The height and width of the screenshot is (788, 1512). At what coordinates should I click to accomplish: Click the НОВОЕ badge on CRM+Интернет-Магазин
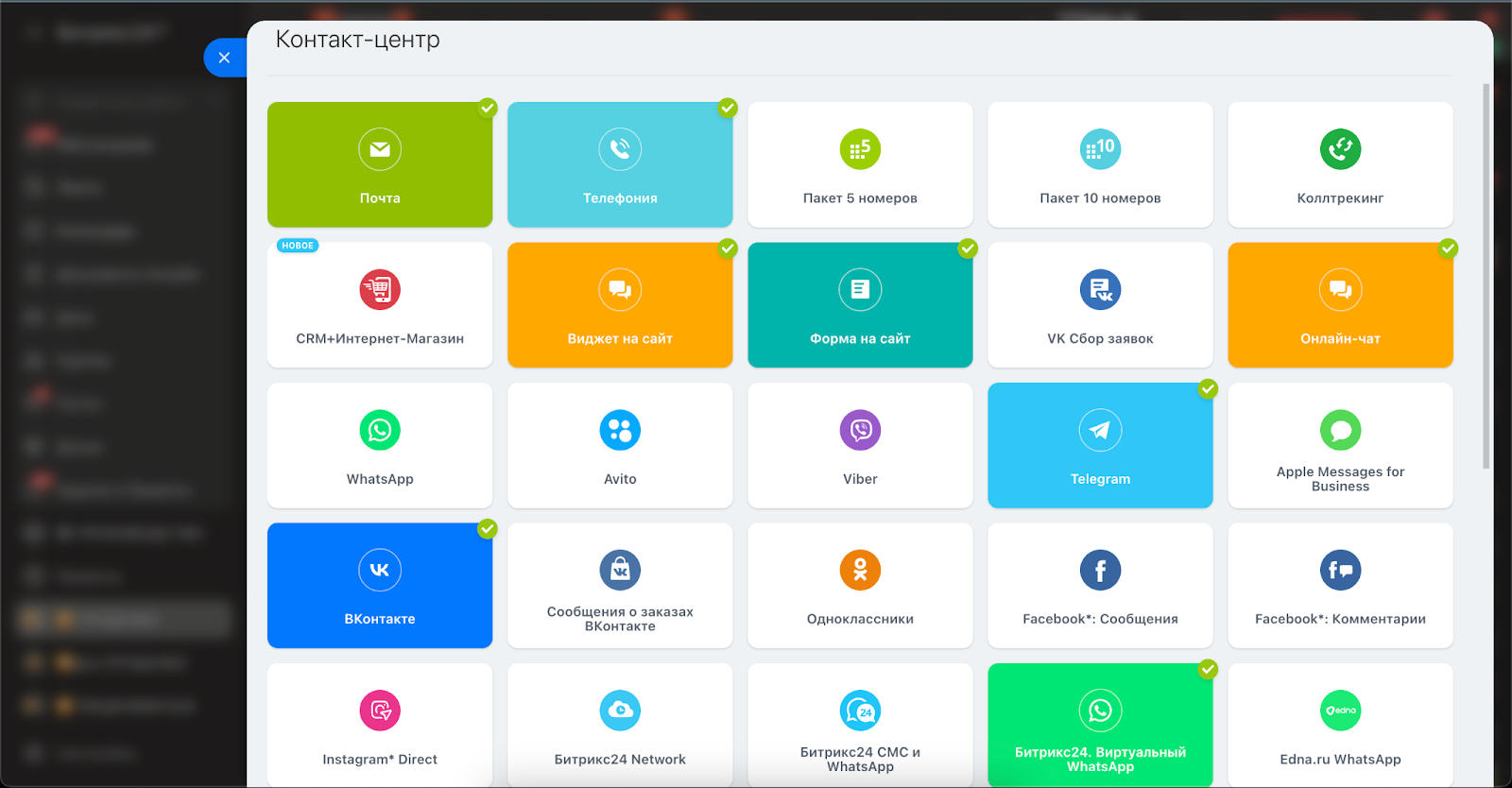coord(298,246)
